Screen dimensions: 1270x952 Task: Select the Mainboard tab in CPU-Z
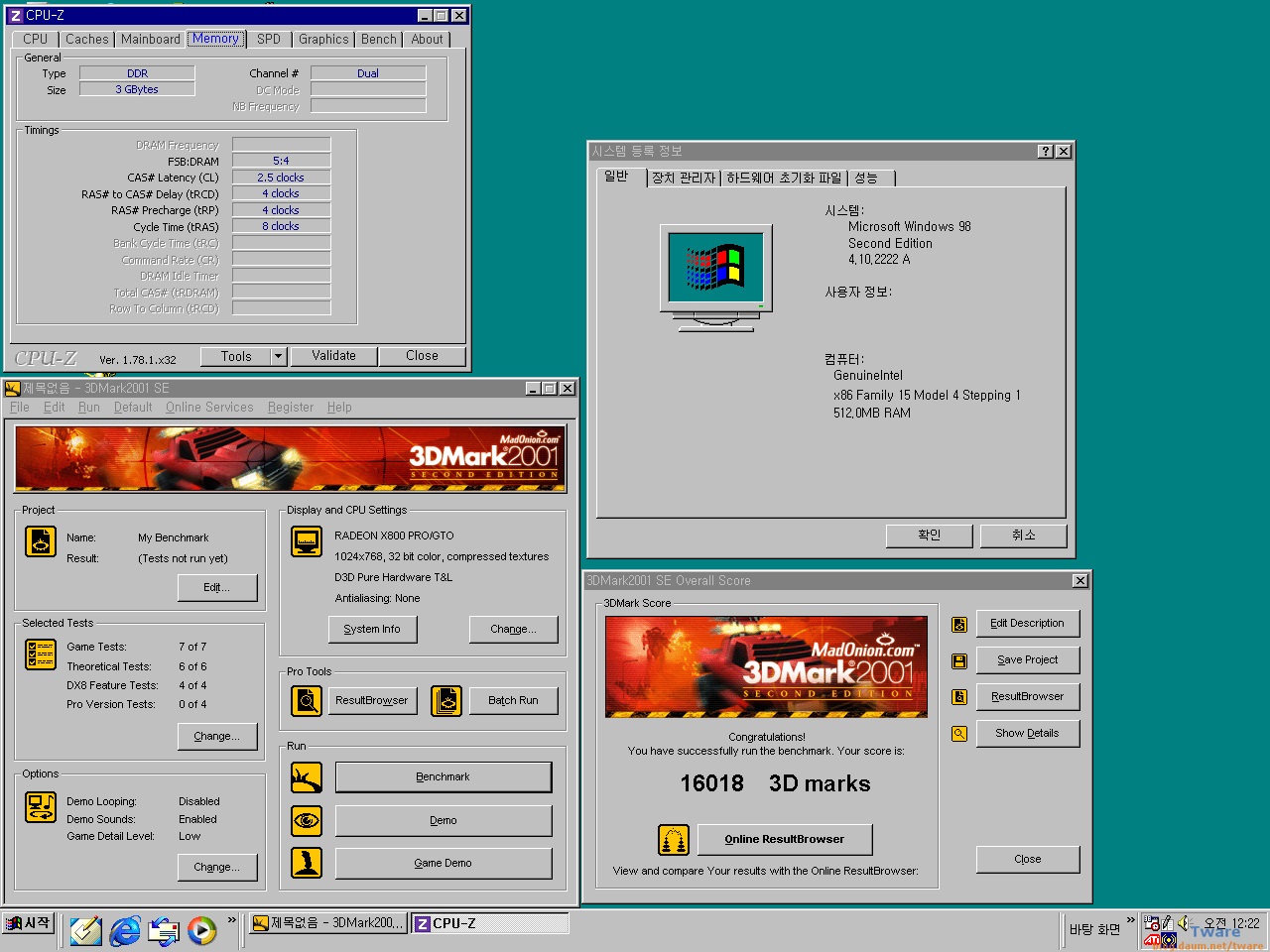pyautogui.click(x=151, y=40)
